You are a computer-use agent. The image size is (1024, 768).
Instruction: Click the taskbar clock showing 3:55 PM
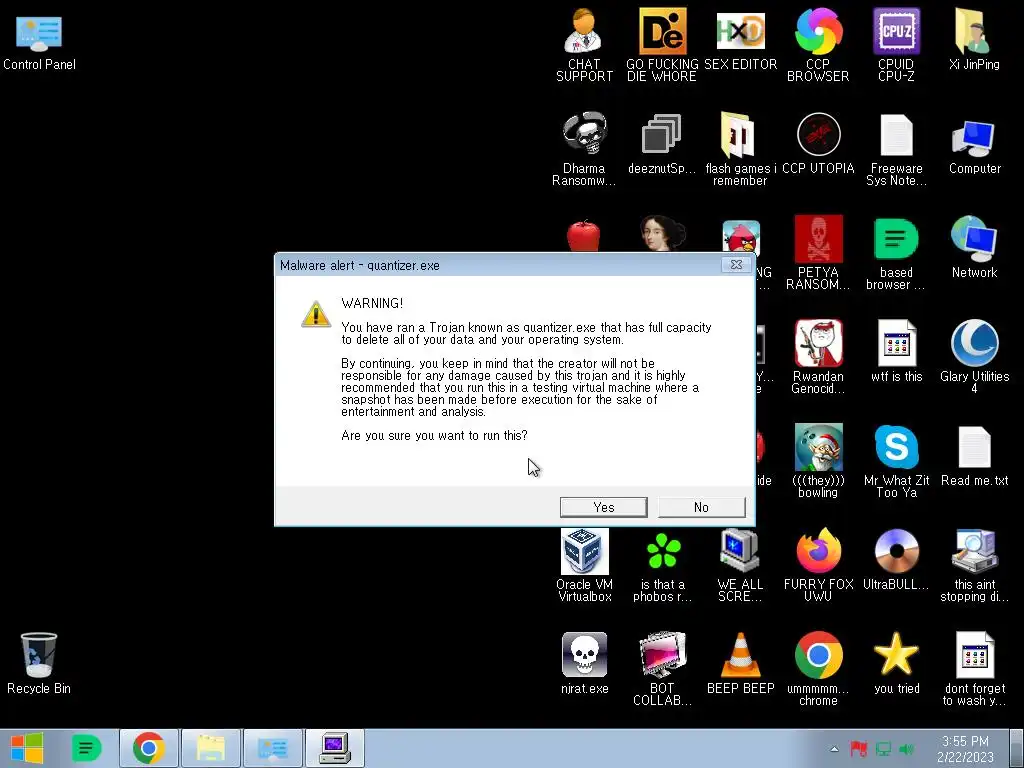click(965, 749)
